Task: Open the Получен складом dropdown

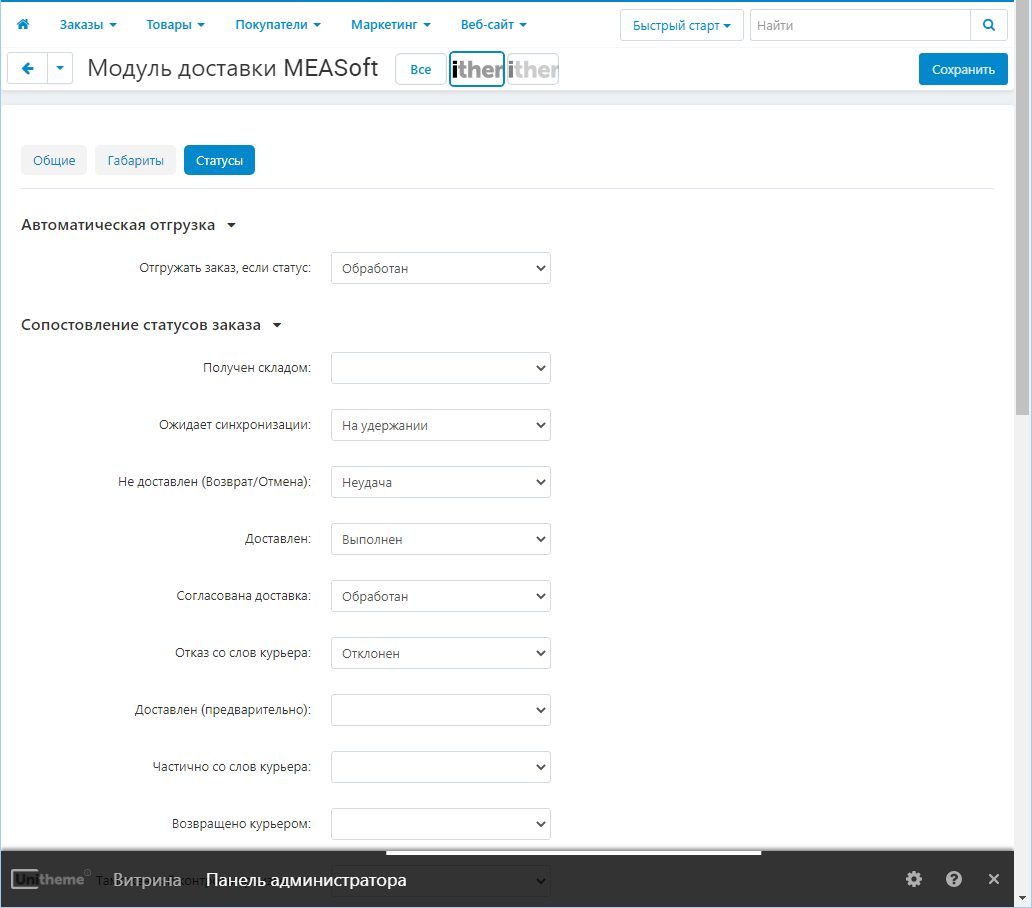Action: pos(441,368)
